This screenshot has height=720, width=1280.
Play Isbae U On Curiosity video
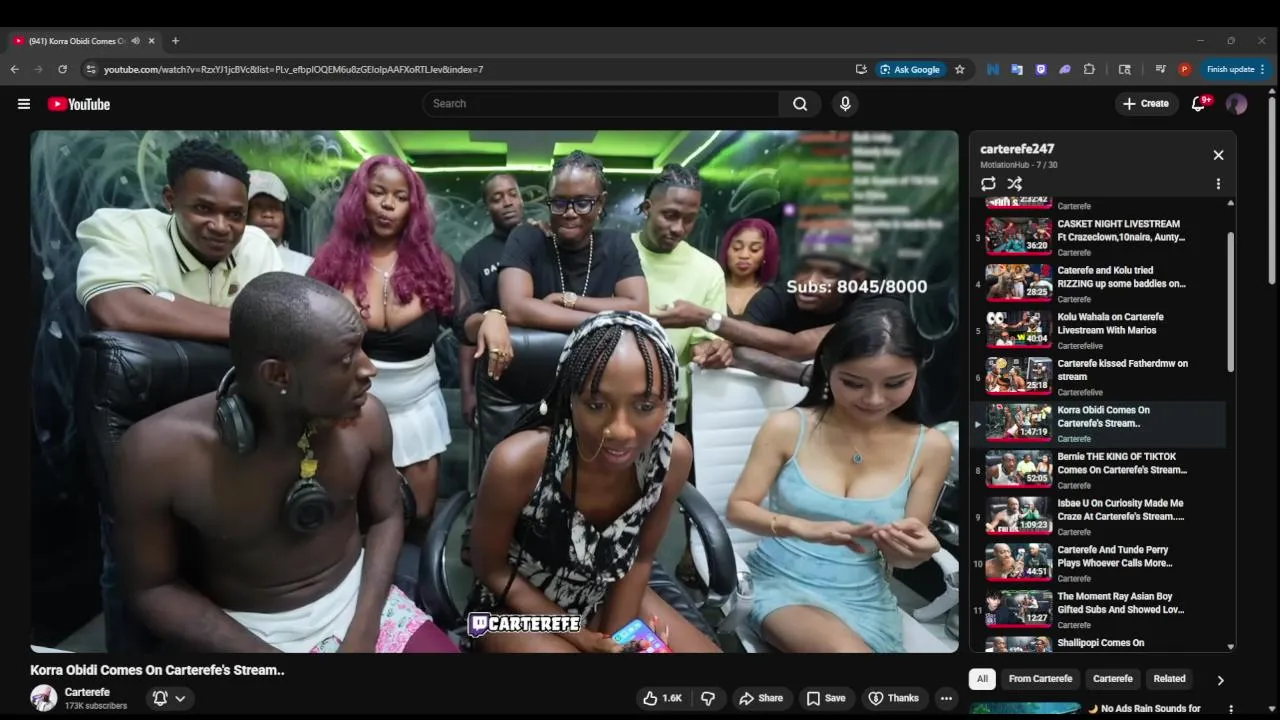[x=1097, y=517]
